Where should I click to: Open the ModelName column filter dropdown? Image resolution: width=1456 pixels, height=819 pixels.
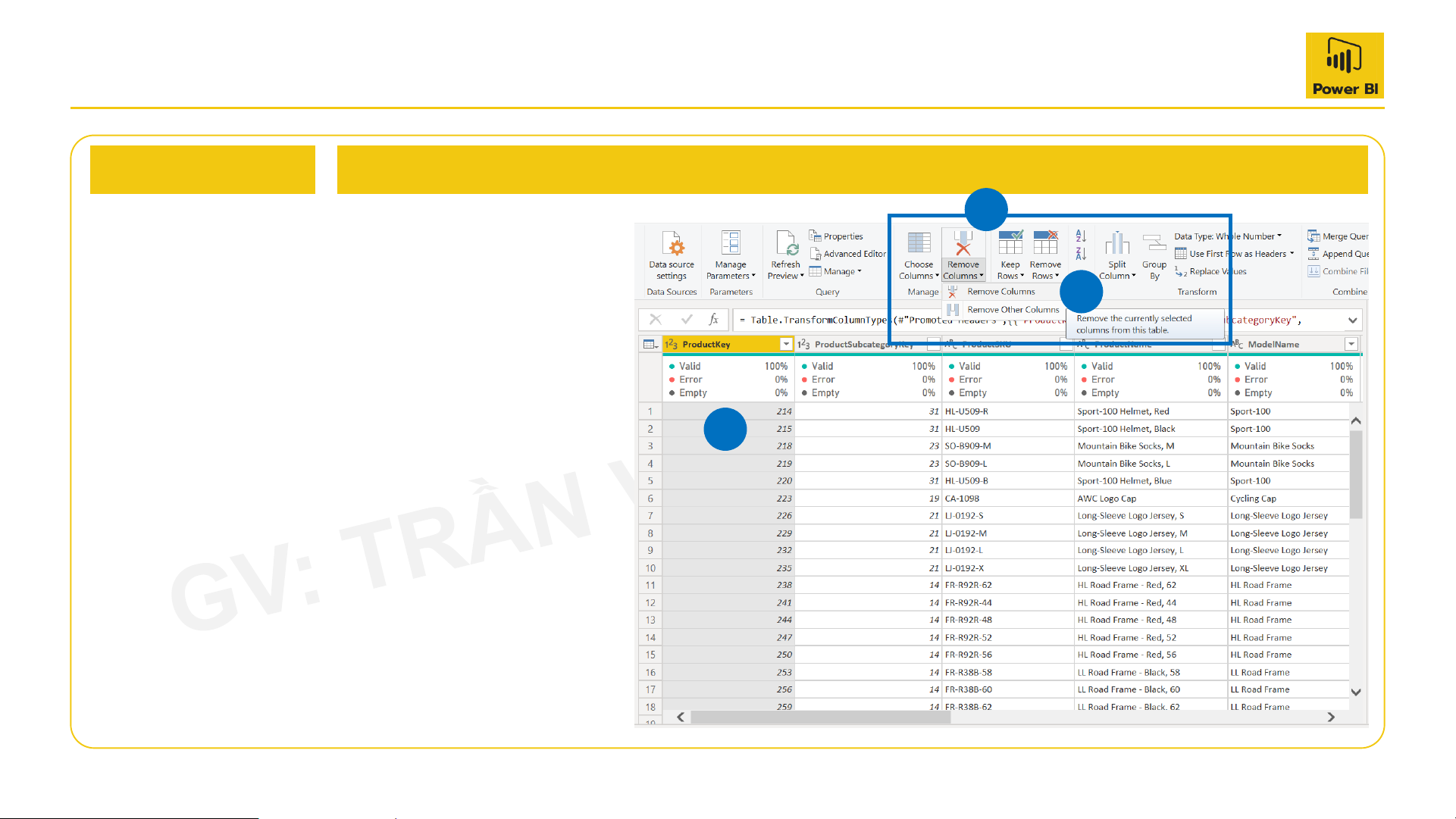tap(1351, 345)
